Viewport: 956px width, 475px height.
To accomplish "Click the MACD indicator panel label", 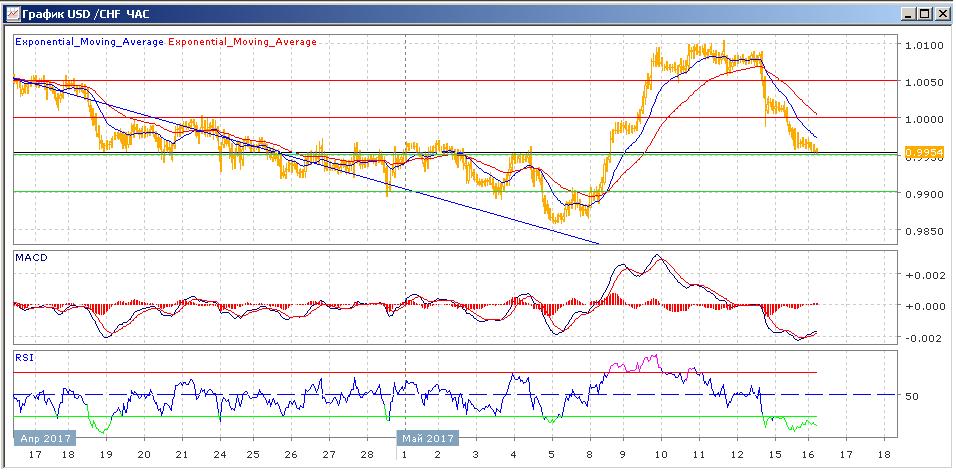I will coord(30,258).
